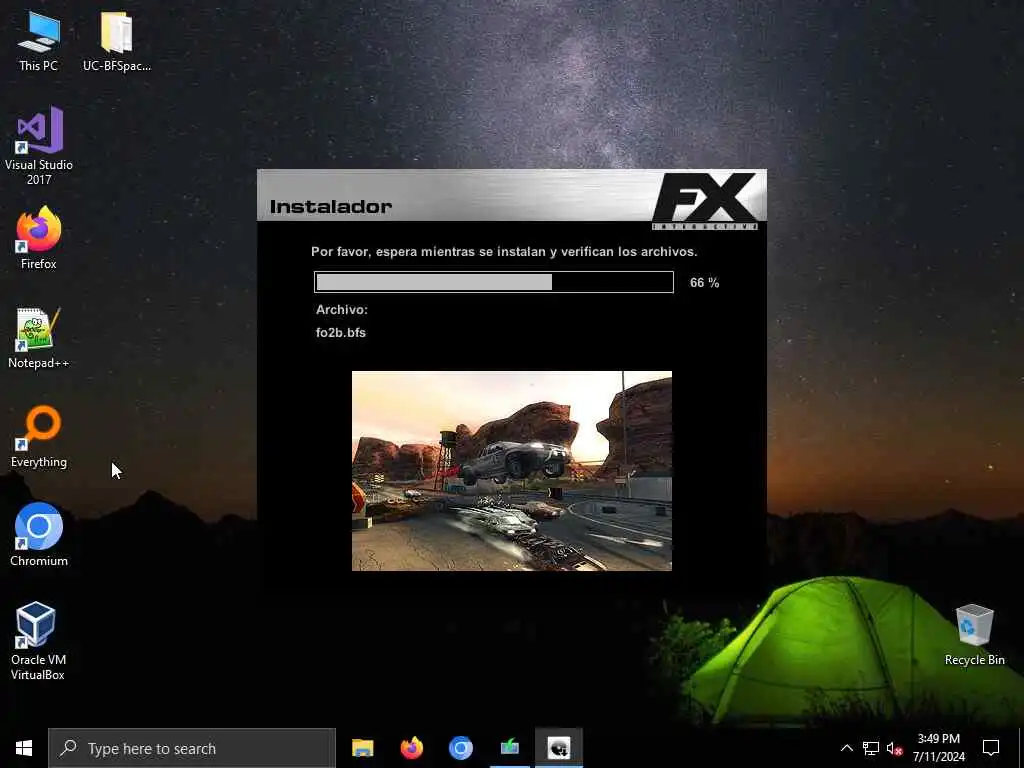Click the taskbar search box
Screen dimensions: 1024x768
click(192, 748)
